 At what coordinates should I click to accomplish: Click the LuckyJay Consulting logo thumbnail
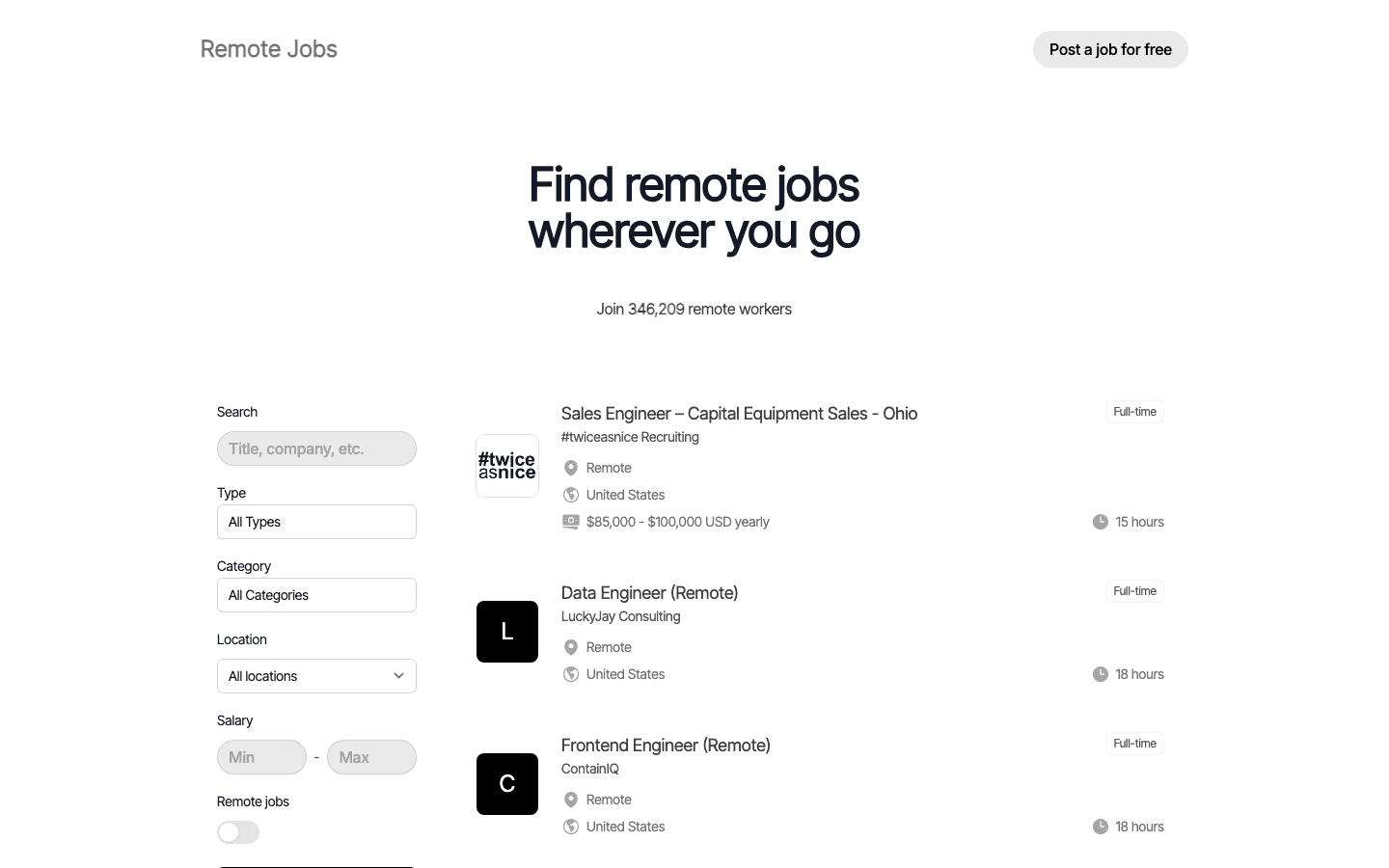[506, 632]
